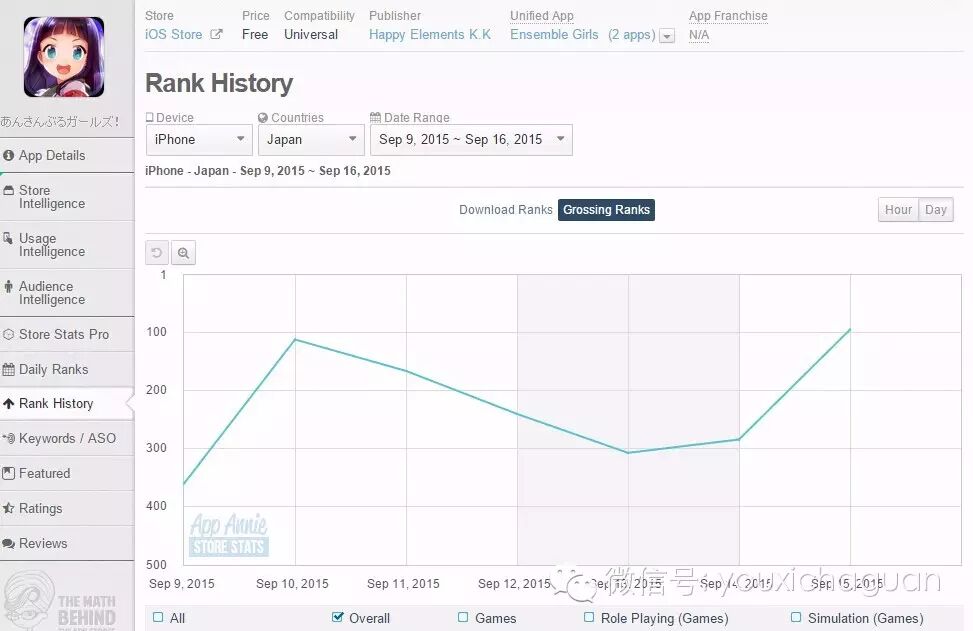
Task: Toggle the All checkbox
Action: click(158, 617)
